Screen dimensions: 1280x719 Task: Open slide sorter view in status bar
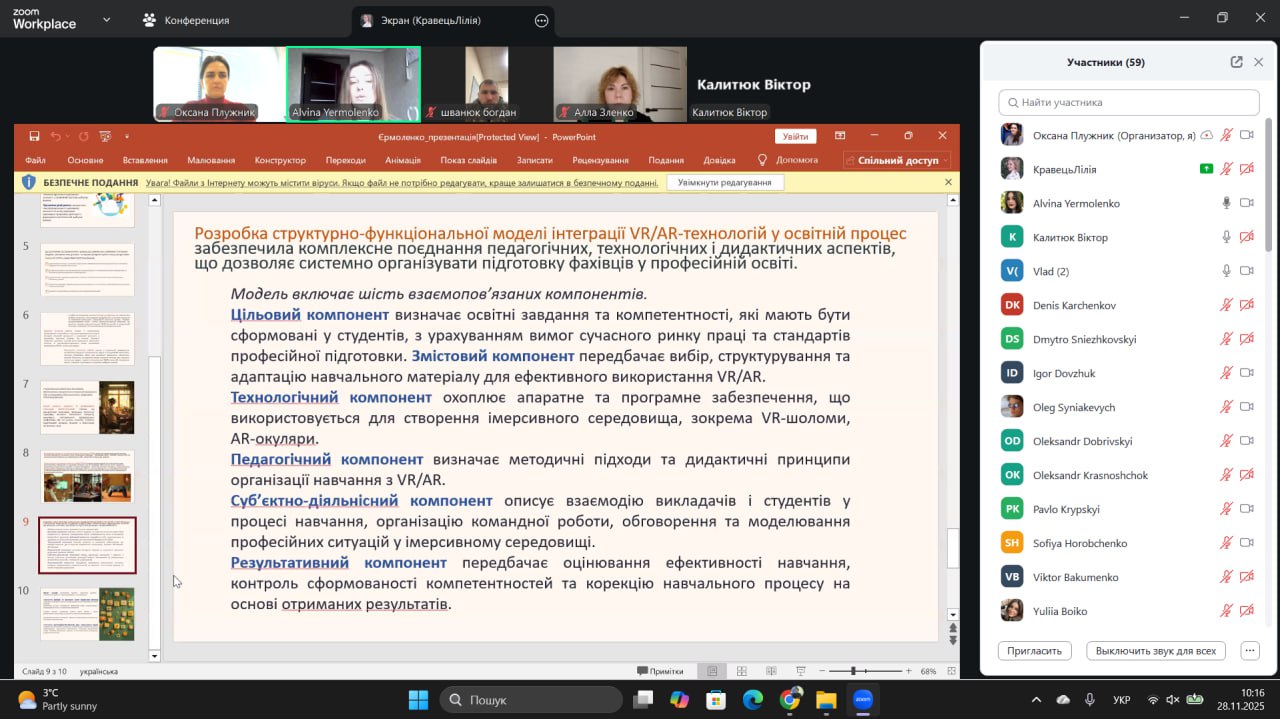pyautogui.click(x=741, y=671)
